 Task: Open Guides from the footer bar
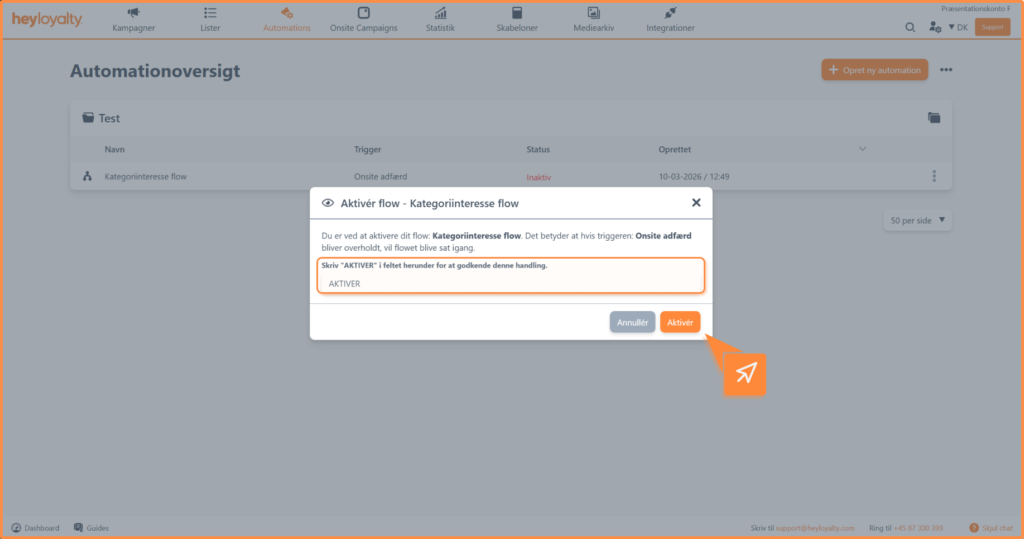pos(91,528)
